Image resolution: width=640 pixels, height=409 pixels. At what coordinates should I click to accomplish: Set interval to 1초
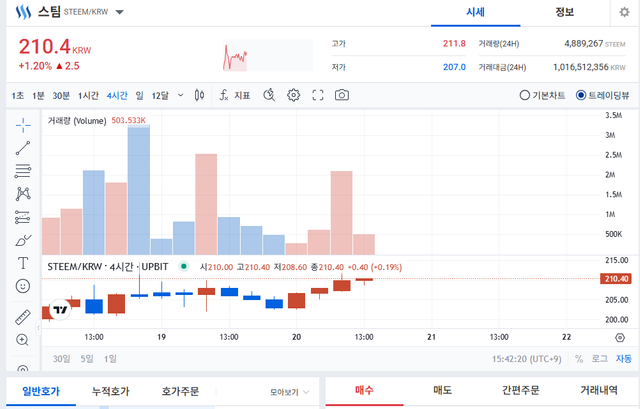click(x=18, y=96)
